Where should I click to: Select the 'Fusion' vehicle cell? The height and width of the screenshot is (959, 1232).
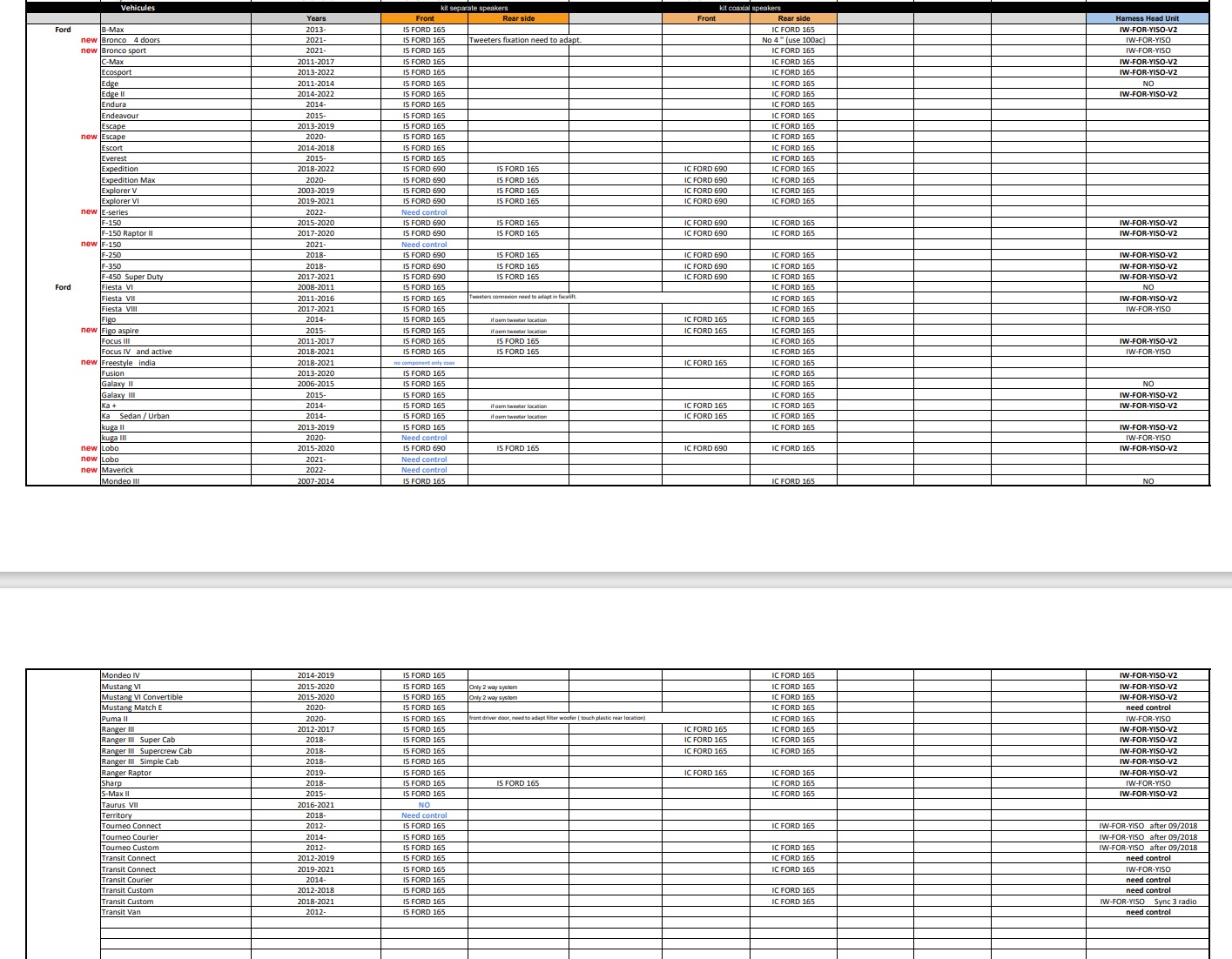click(176, 373)
